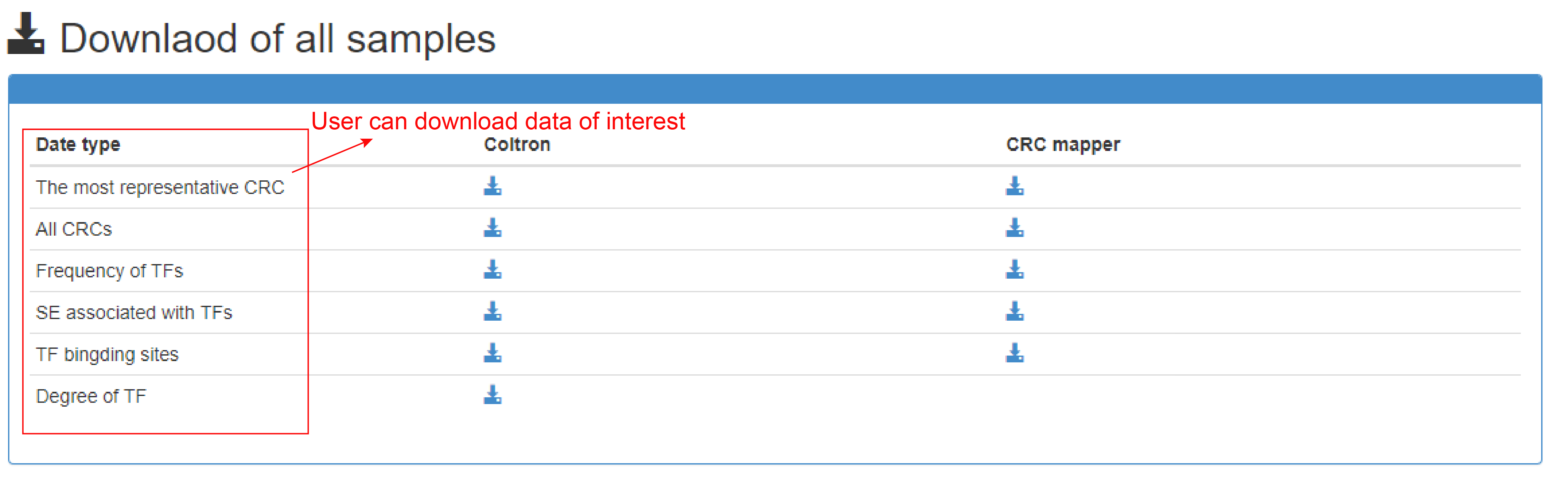The height and width of the screenshot is (481, 1568).
Task: Select the Coltron column header
Action: tap(517, 144)
